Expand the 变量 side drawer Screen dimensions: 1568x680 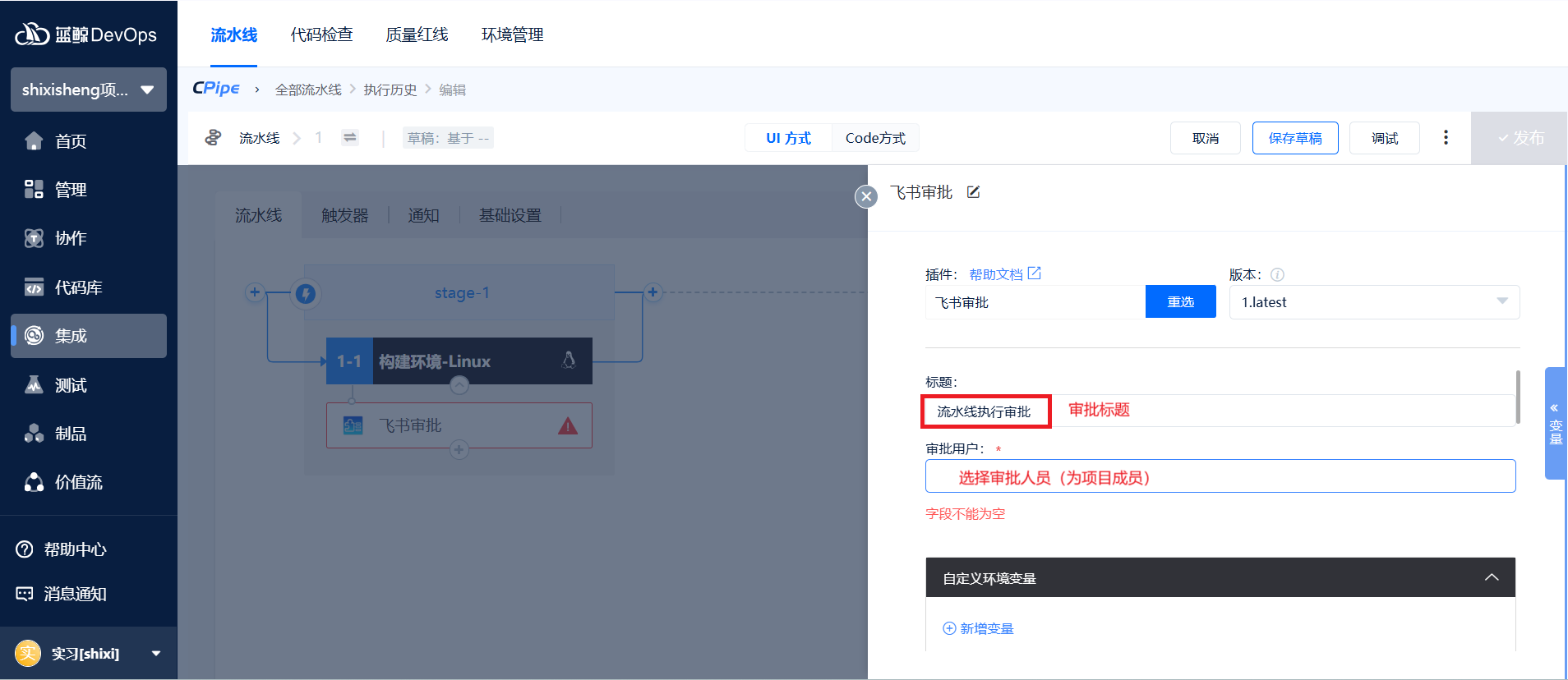click(x=1555, y=423)
